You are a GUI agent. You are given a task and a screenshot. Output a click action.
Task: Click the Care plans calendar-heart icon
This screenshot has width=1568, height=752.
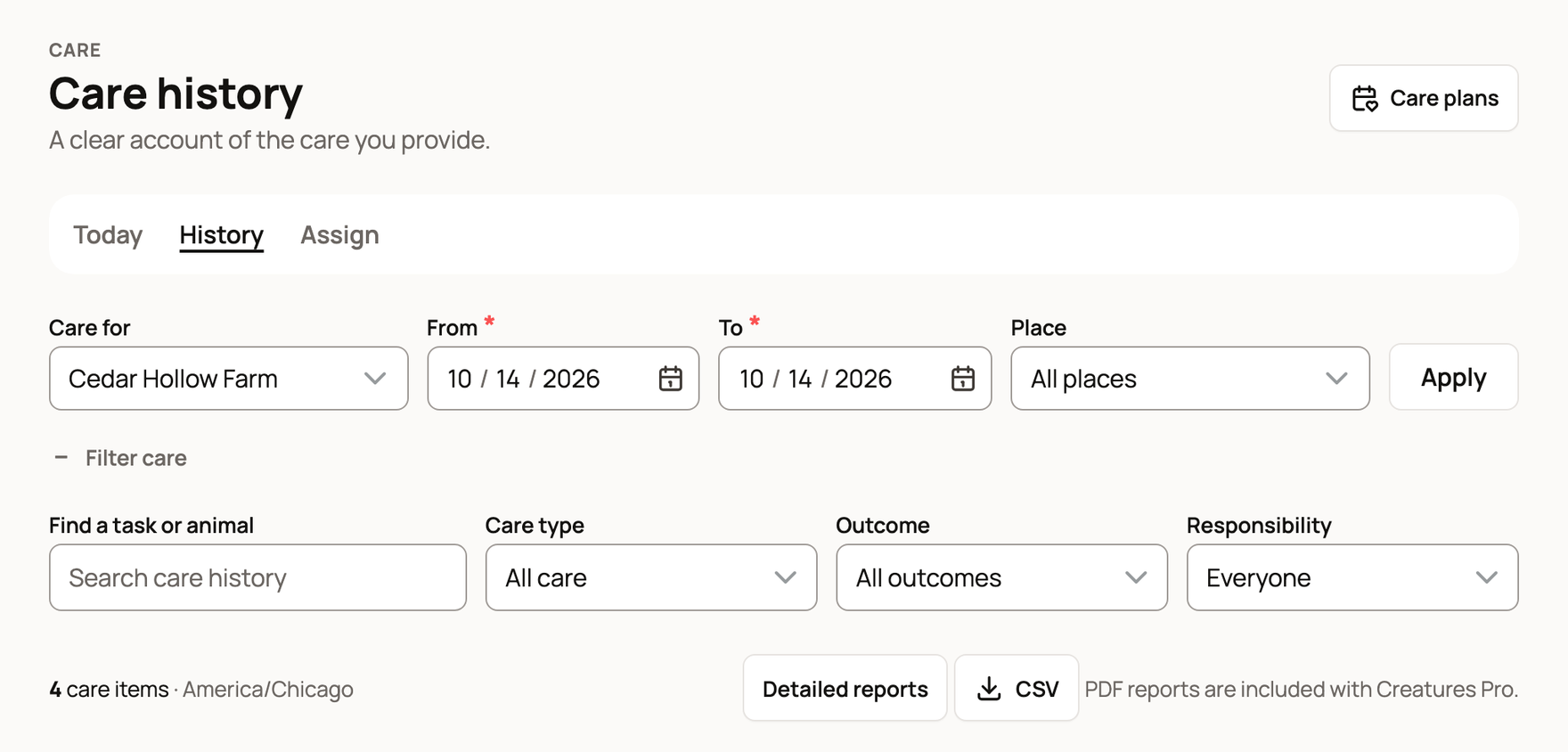point(1365,98)
